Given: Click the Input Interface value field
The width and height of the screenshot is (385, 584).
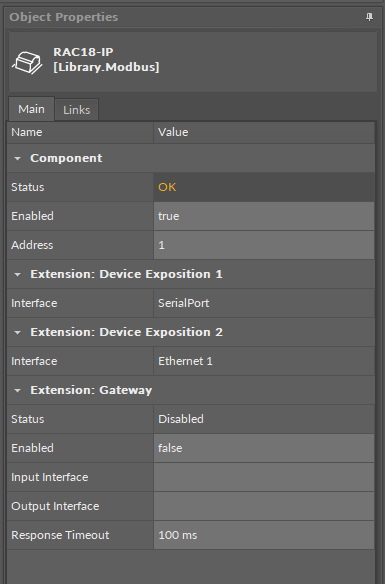Looking at the screenshot, I should coord(264,477).
